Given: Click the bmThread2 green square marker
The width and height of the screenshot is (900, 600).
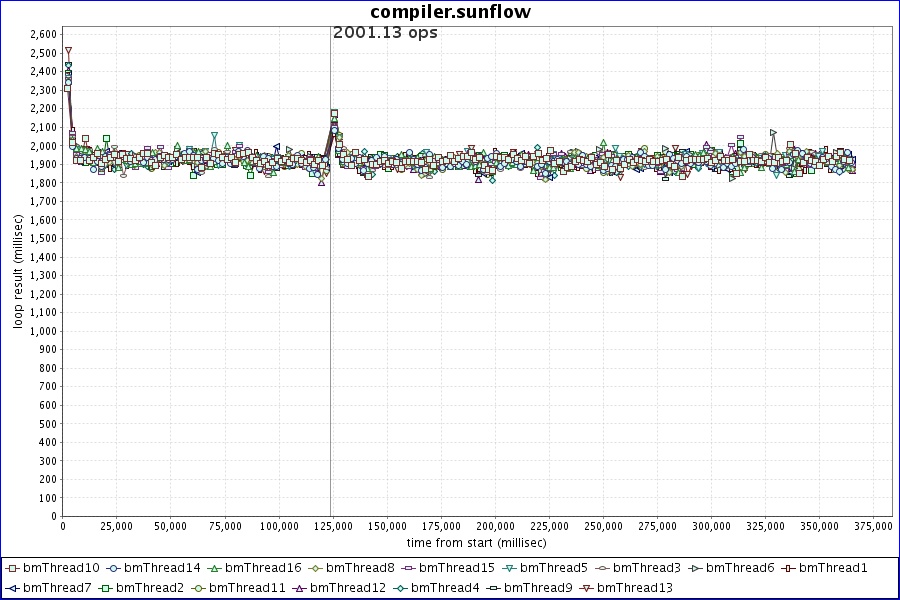Looking at the screenshot, I should [105, 588].
